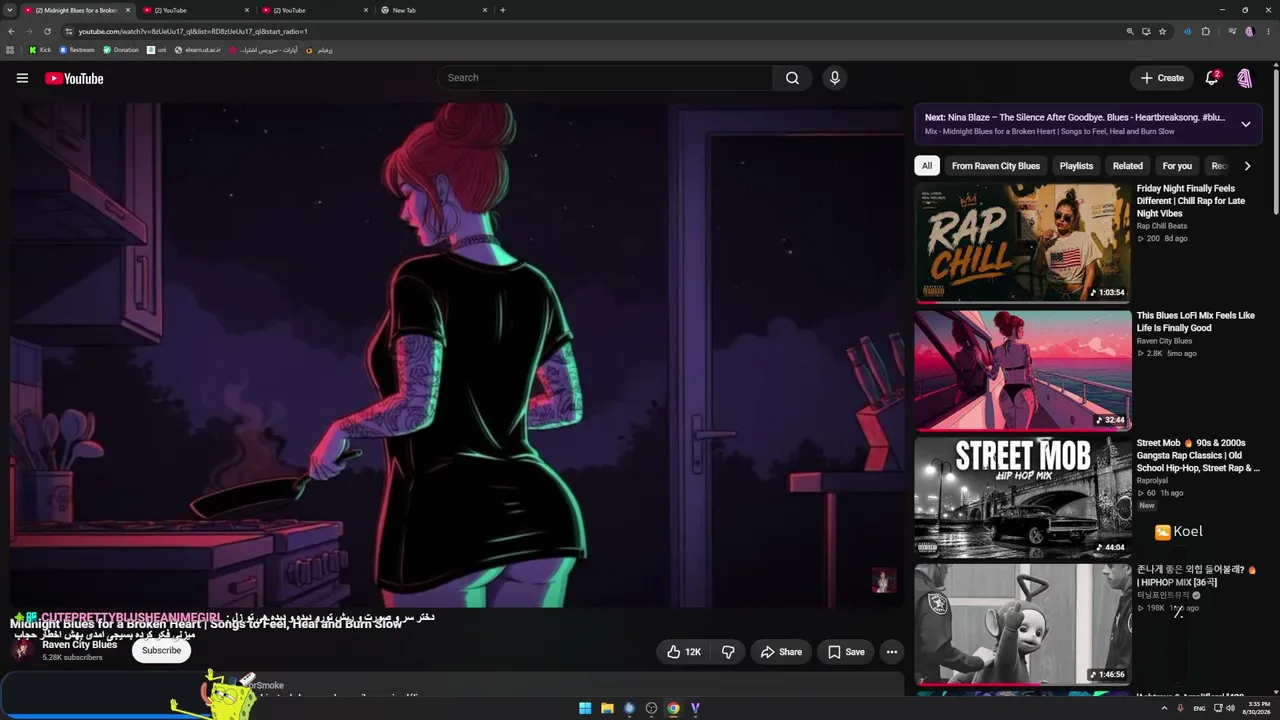Click Chrome icon in taskbar

point(673,708)
